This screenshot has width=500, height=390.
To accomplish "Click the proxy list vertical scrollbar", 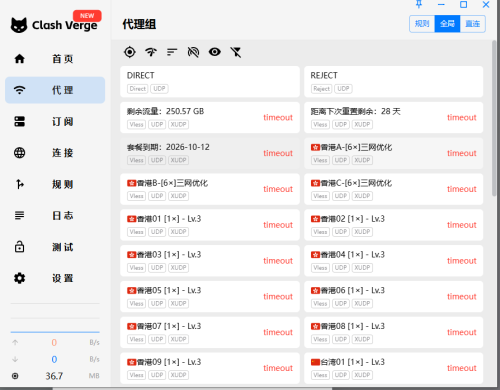I will [494, 118].
